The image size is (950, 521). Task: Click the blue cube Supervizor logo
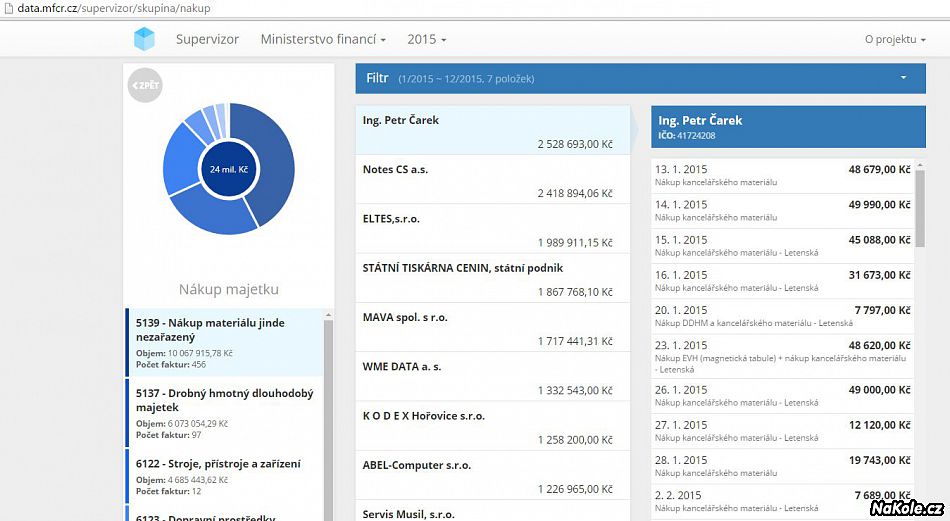(x=144, y=39)
